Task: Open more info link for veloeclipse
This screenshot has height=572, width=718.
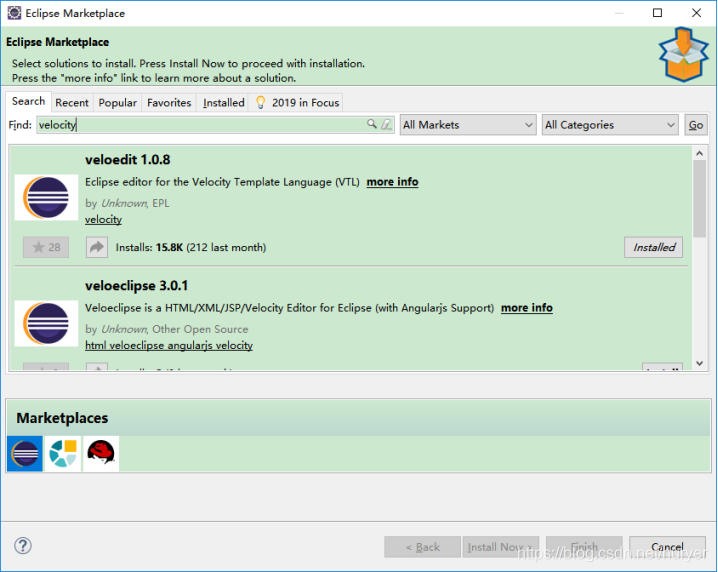Action: click(x=527, y=308)
